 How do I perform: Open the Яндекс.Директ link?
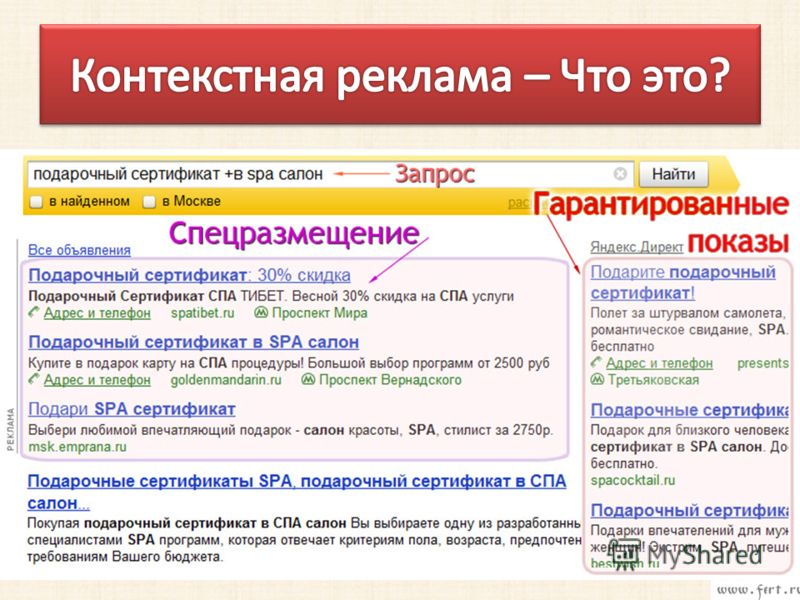(636, 247)
